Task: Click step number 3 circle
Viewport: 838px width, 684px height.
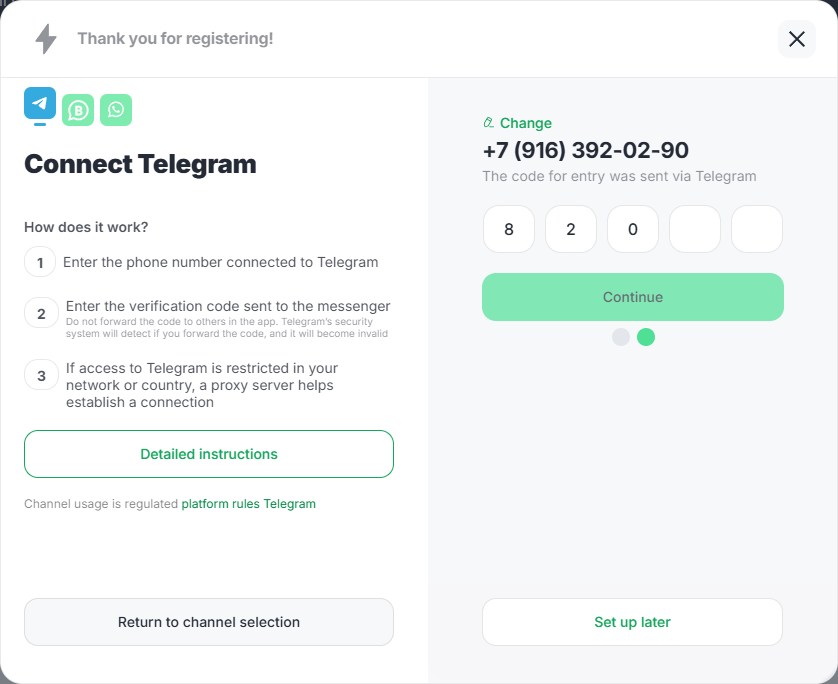Action: click(x=41, y=376)
